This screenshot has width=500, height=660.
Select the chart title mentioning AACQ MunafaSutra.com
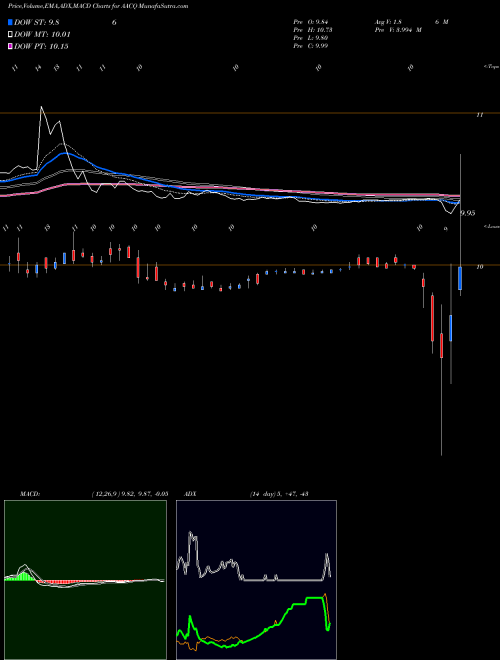[x=98, y=6]
